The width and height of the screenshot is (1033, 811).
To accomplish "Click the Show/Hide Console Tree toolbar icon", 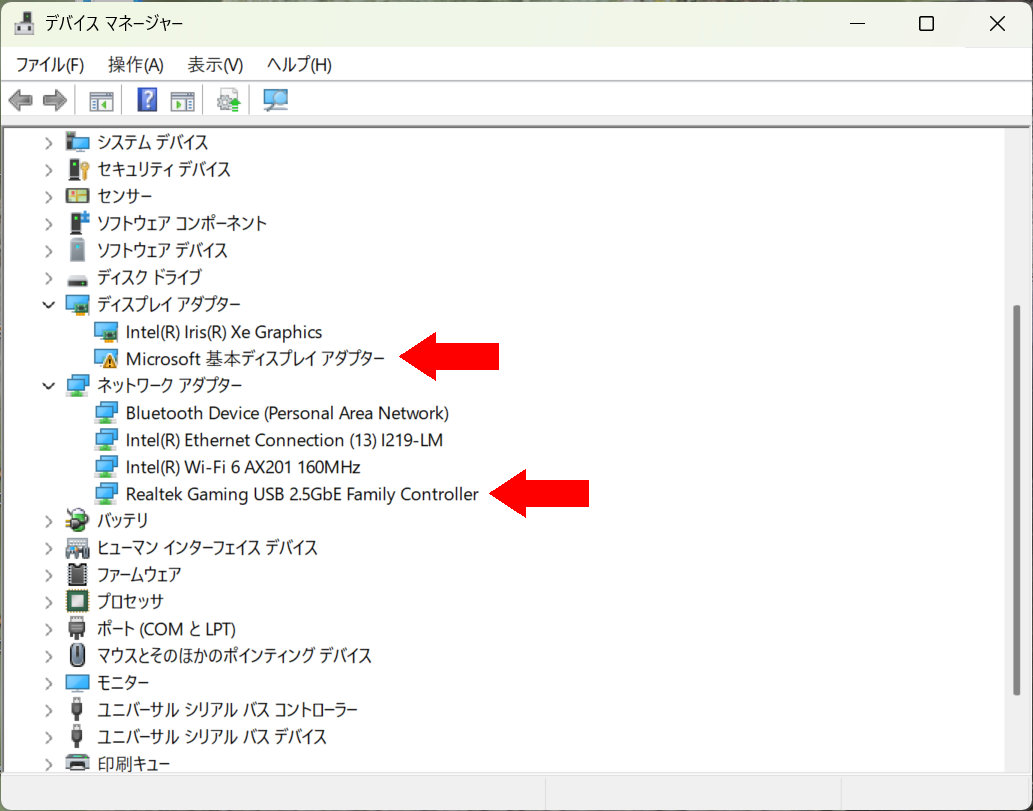I will pyautogui.click(x=101, y=100).
